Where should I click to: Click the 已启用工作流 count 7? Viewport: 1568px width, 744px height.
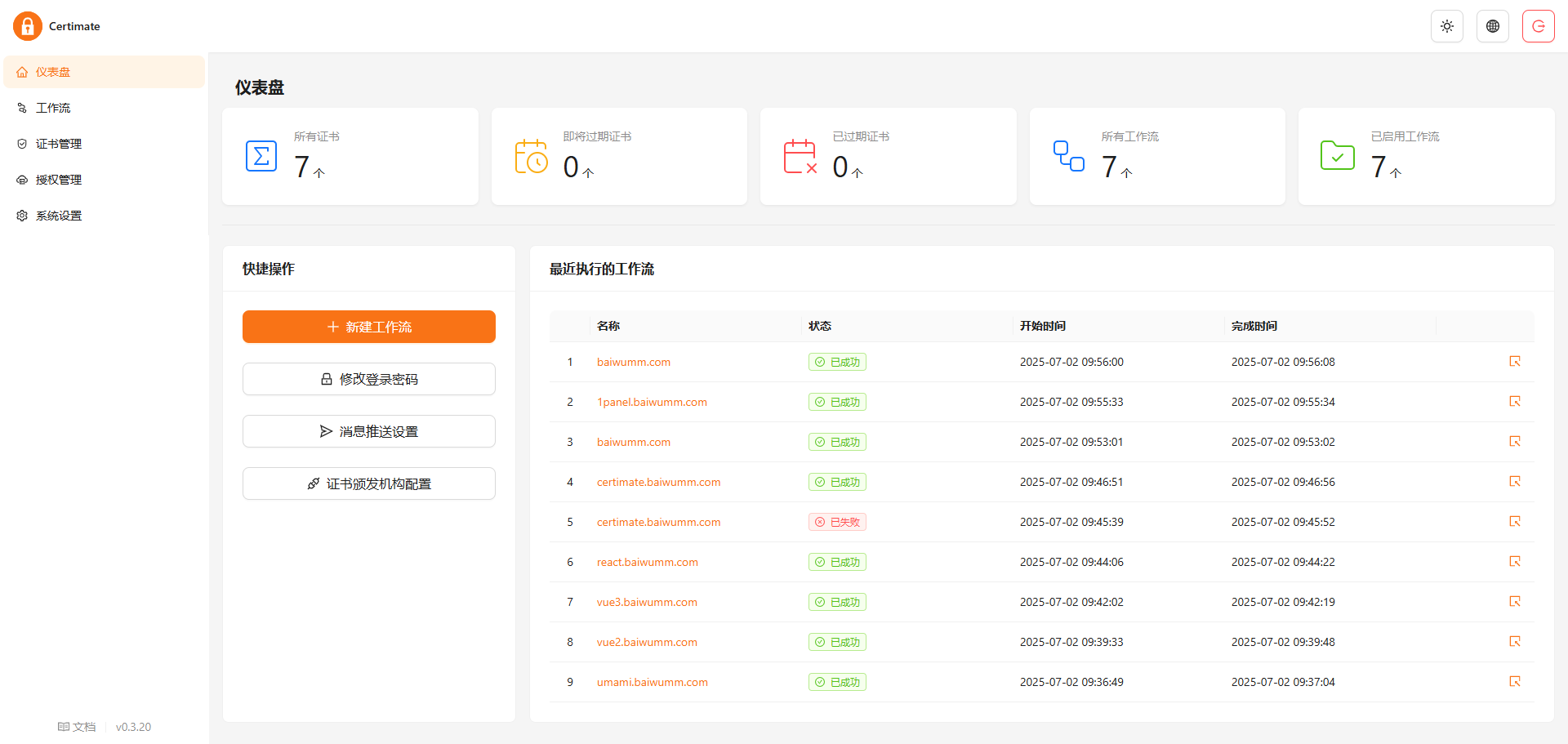(x=1379, y=167)
